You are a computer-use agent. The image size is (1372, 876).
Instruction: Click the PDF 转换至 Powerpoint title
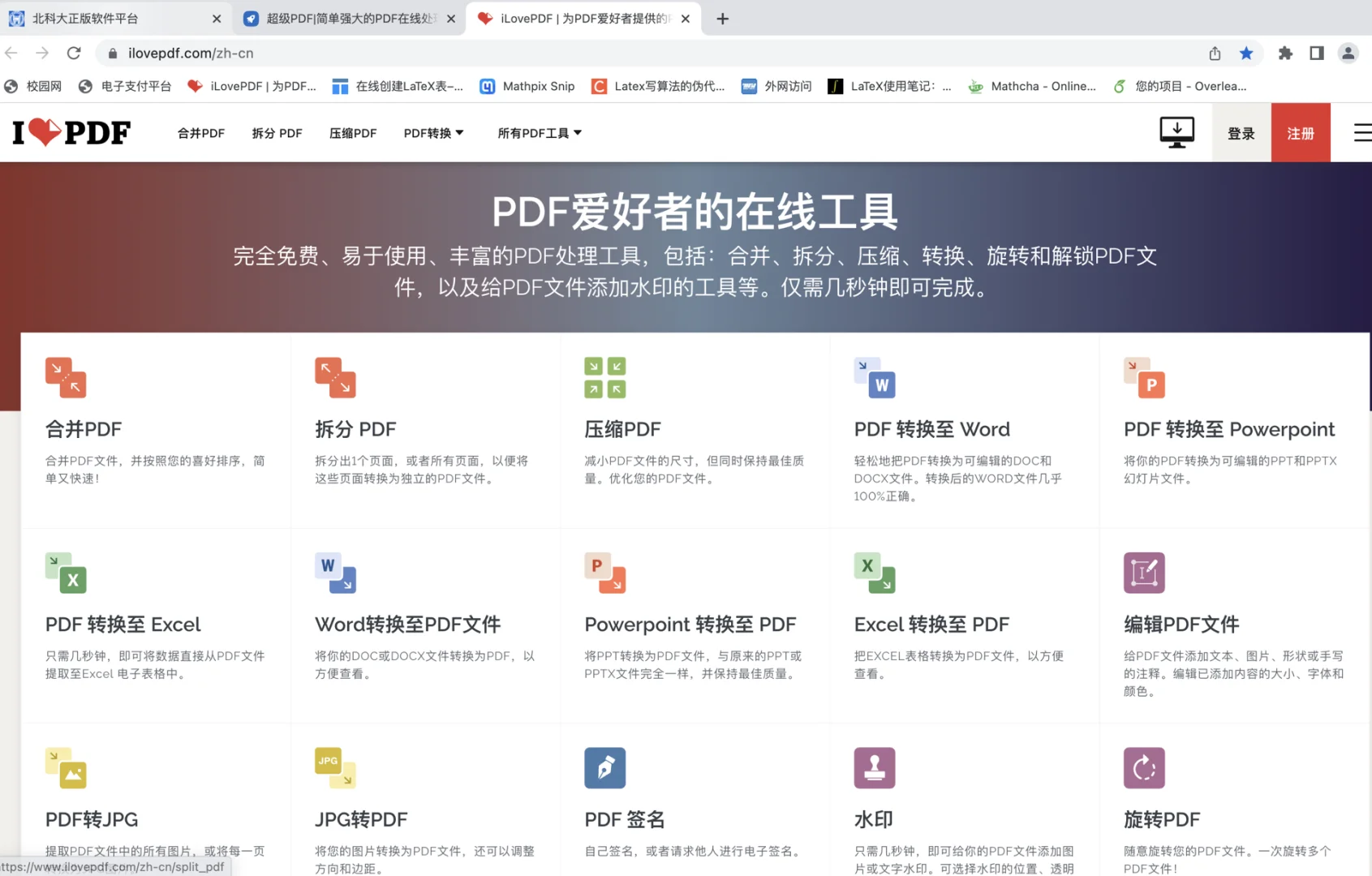click(1228, 429)
